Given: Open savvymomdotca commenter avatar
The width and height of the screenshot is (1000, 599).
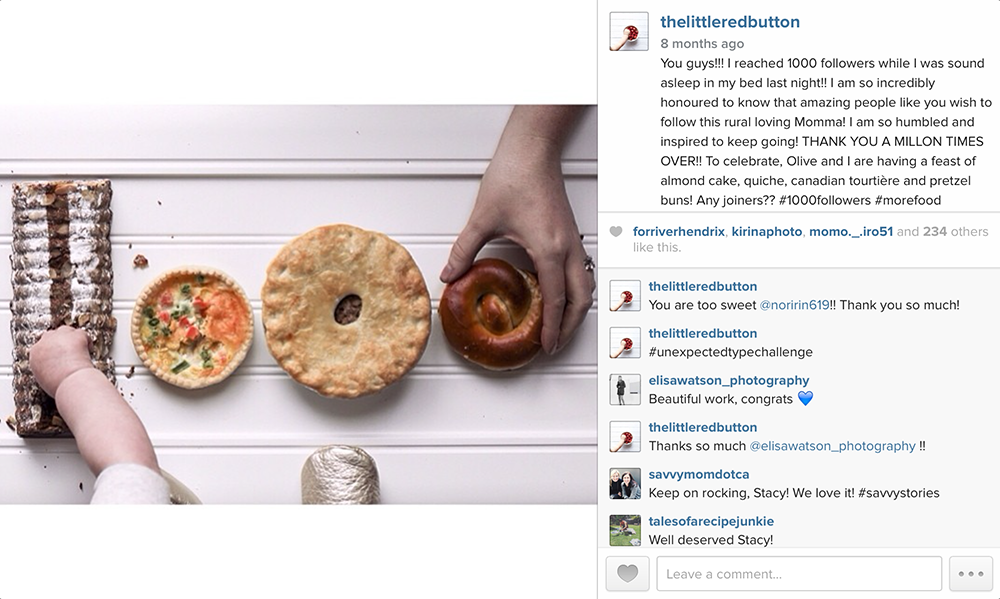Looking at the screenshot, I should pyautogui.click(x=625, y=484).
